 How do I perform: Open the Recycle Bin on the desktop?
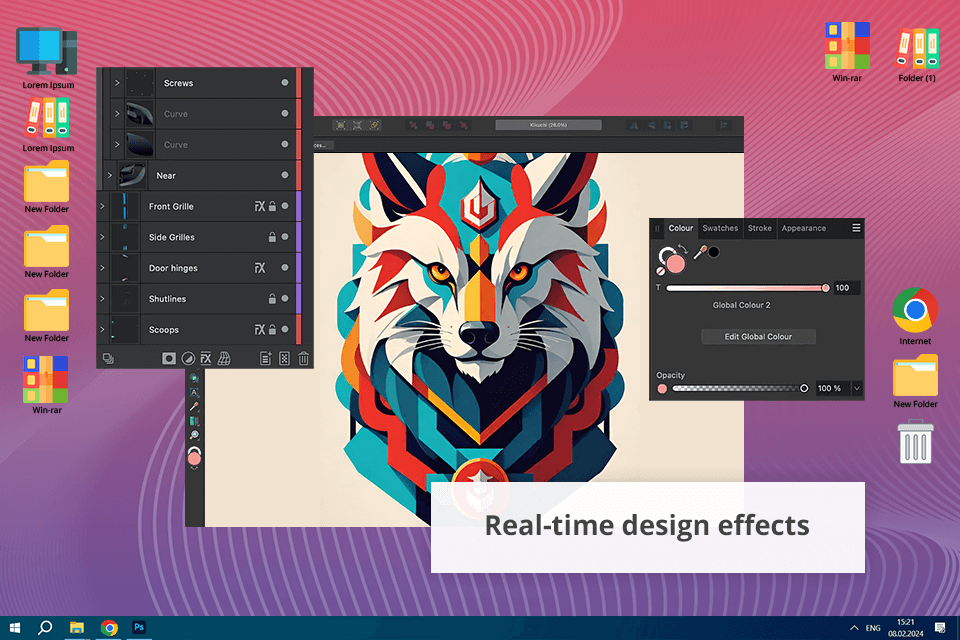(x=915, y=442)
